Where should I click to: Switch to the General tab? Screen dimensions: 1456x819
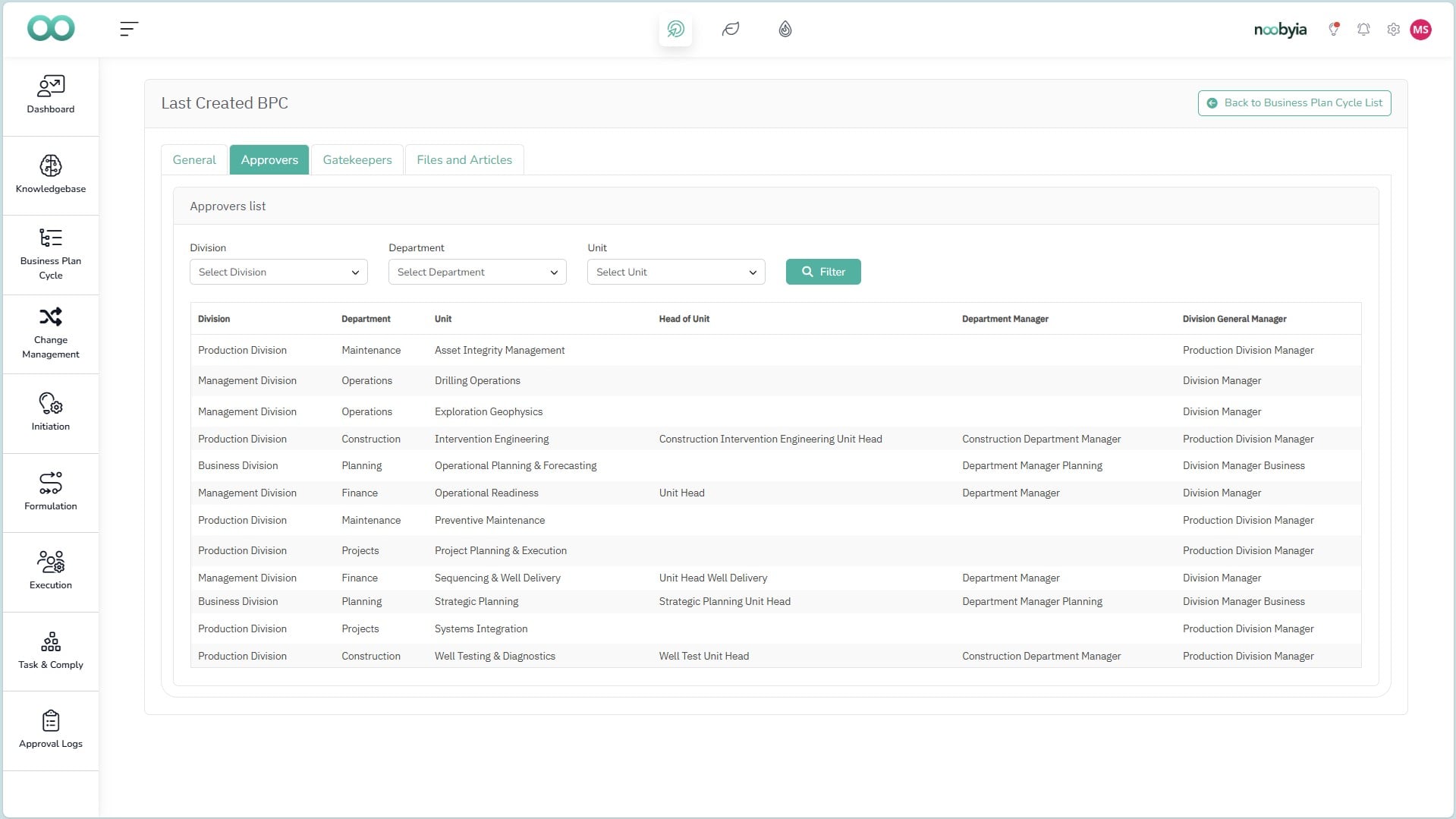(x=194, y=159)
